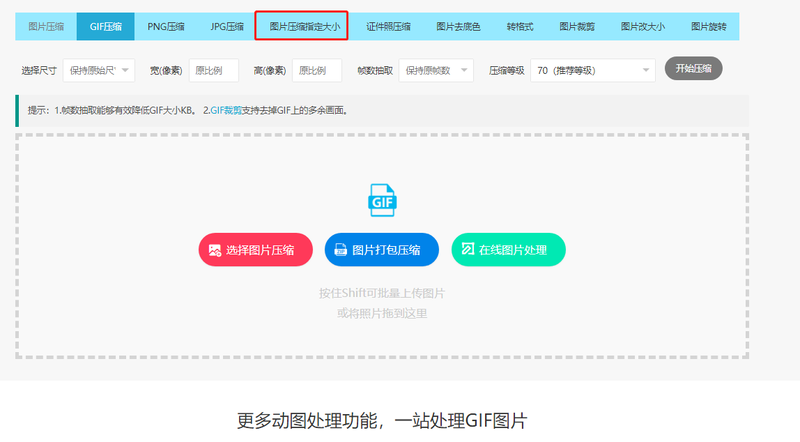Click the 开始压缩 button
800x442 pixels.
tap(693, 68)
